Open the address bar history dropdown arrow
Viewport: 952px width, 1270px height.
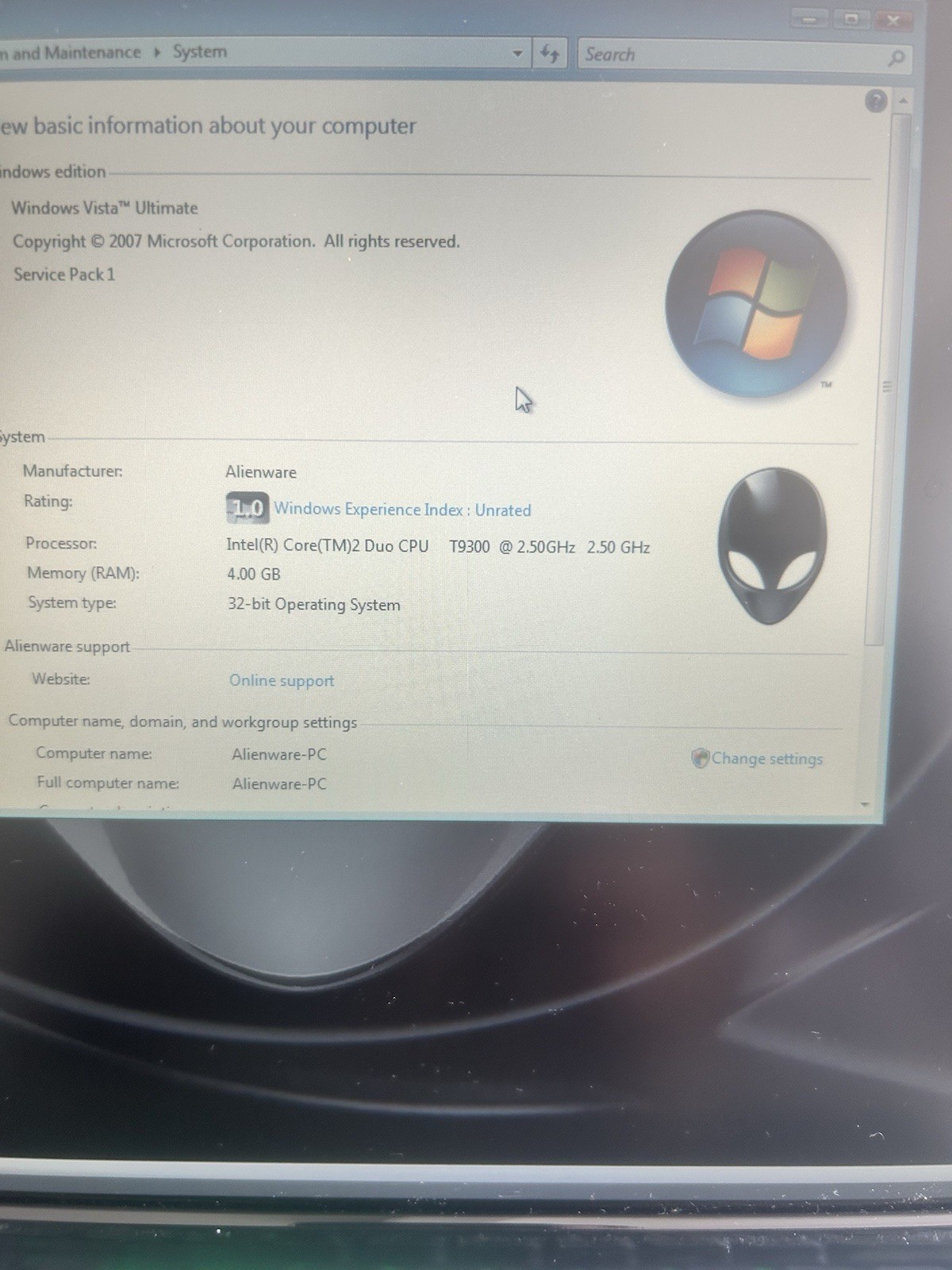[517, 54]
